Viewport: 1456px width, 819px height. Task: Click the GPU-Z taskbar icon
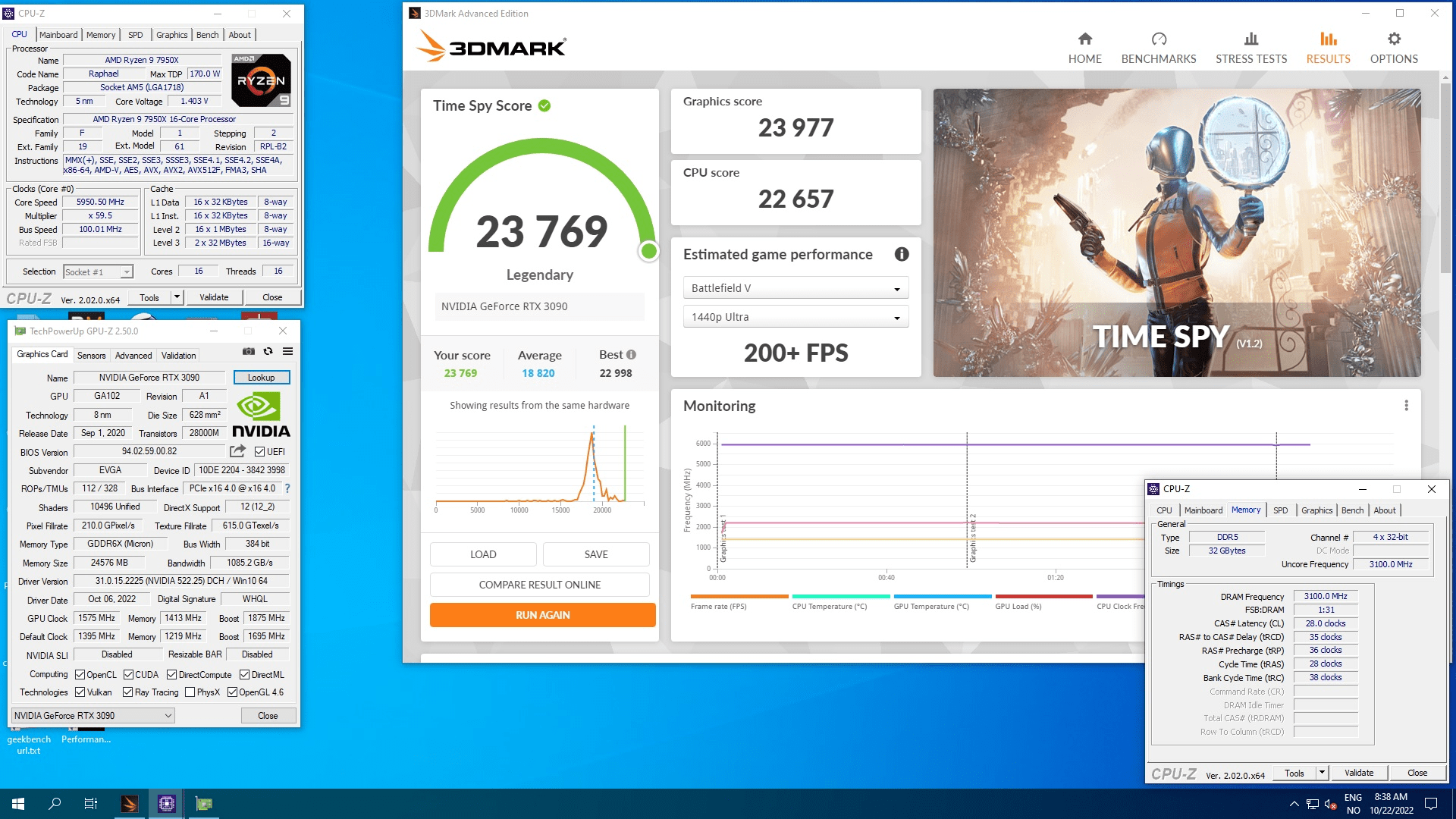coord(203,804)
